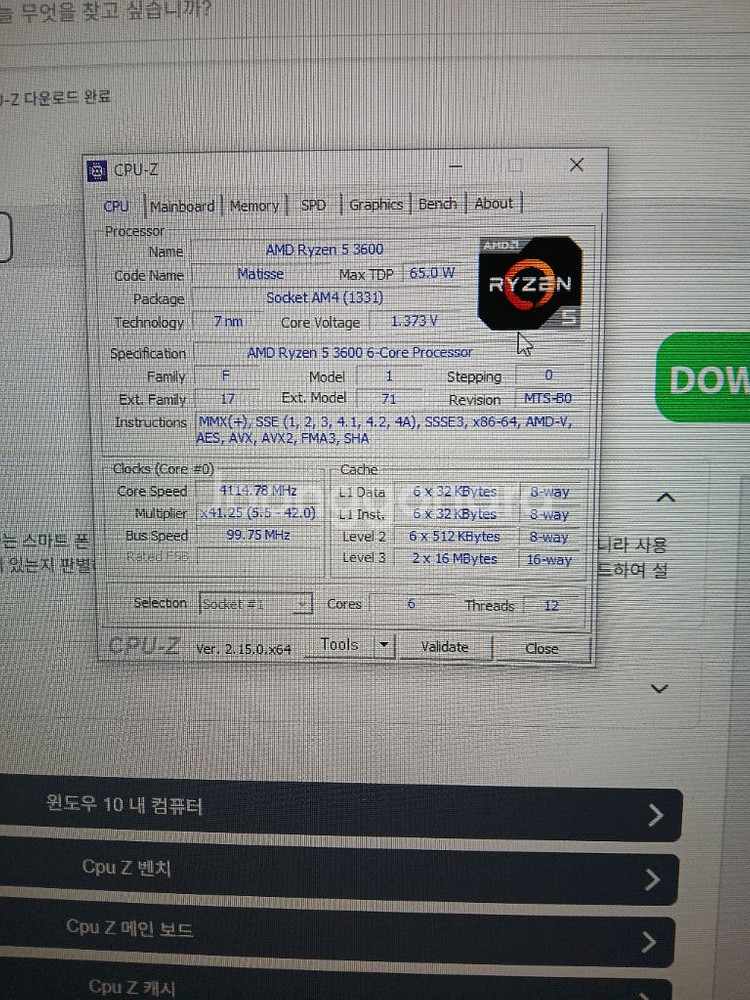Click the specification field text
750x1000 pixels.
pos(360,352)
